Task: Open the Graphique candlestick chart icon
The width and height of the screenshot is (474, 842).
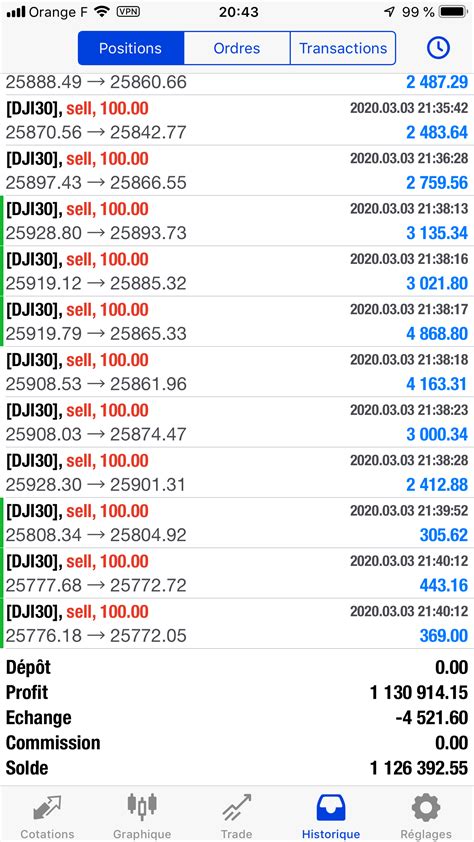Action: (142, 805)
